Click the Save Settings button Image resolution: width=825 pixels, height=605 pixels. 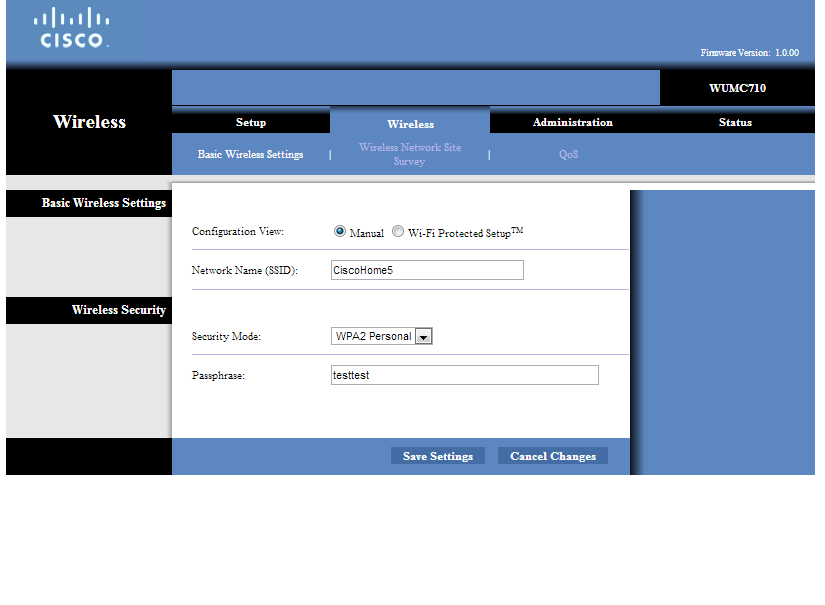tap(438, 456)
